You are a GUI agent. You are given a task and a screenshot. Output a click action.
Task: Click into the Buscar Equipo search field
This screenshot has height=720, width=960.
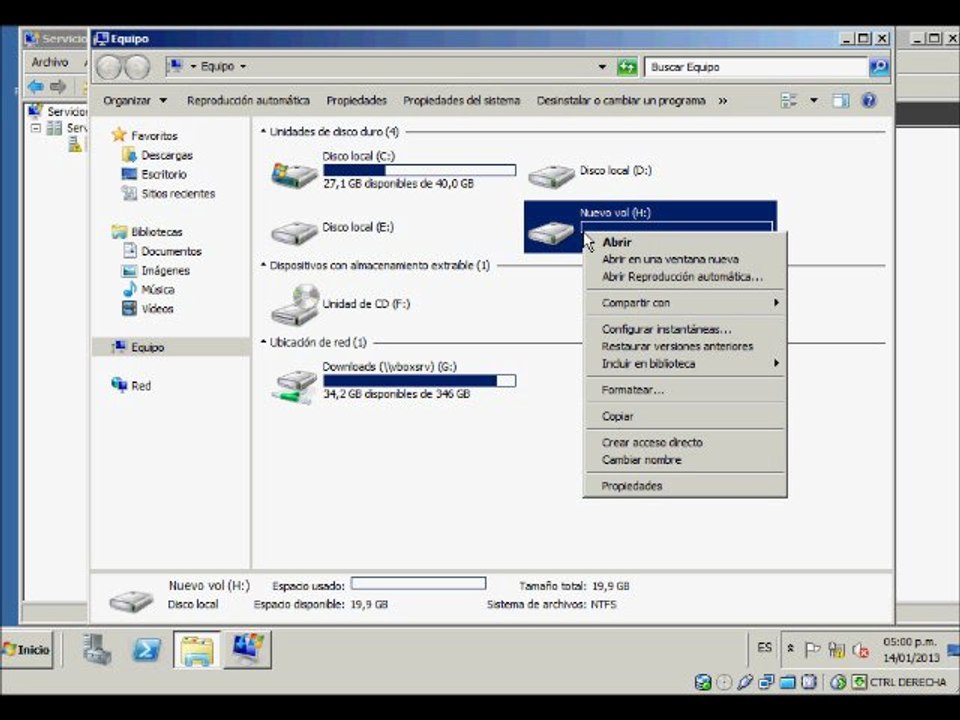(x=756, y=67)
